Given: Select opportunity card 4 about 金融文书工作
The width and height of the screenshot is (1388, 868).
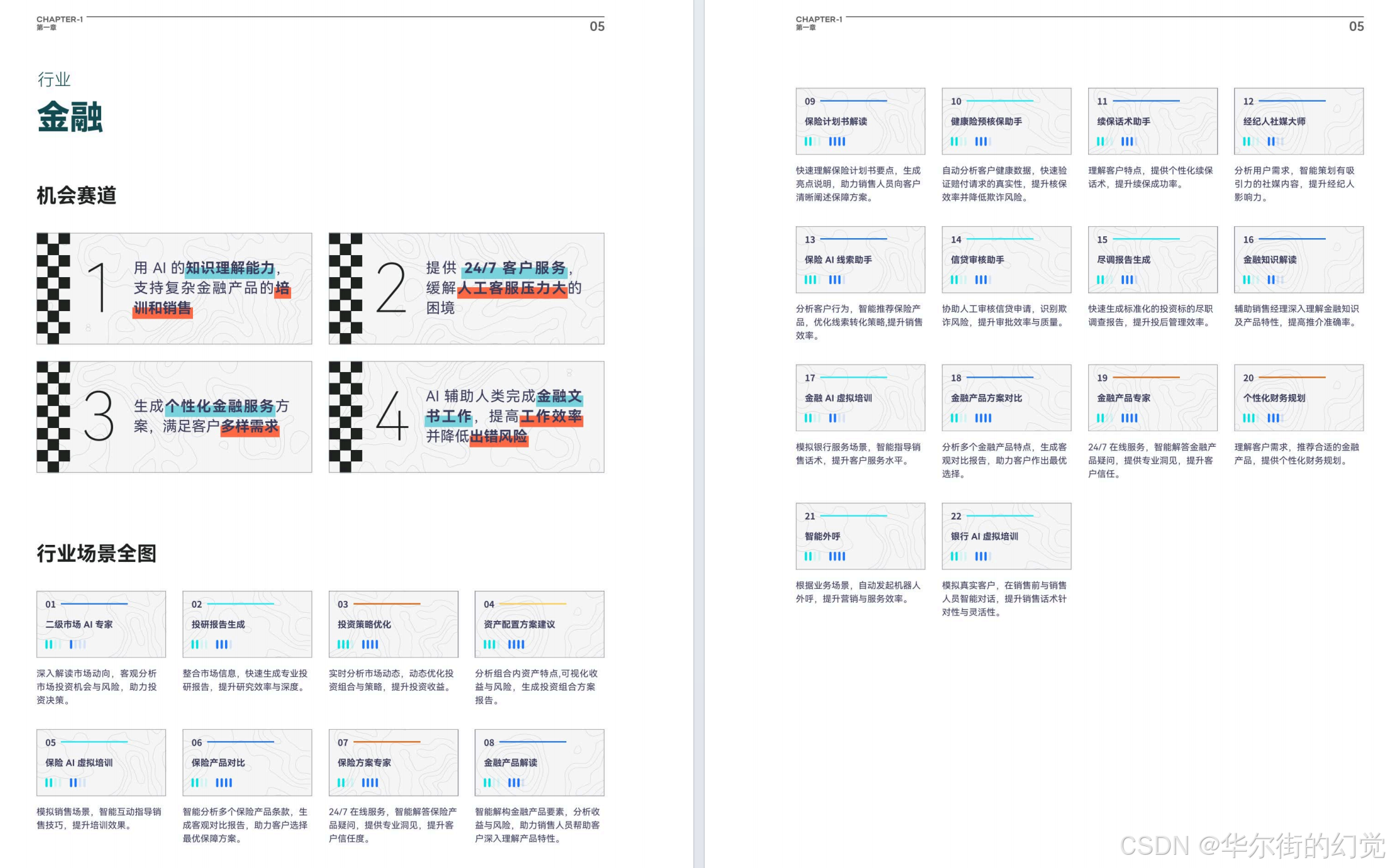Looking at the screenshot, I should pyautogui.click(x=466, y=417).
